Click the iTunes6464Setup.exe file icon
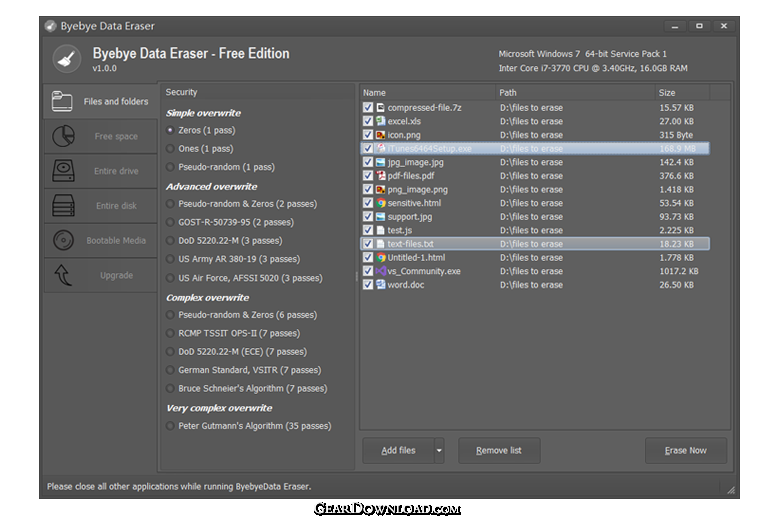The width and height of the screenshot is (774, 517). (x=381, y=148)
